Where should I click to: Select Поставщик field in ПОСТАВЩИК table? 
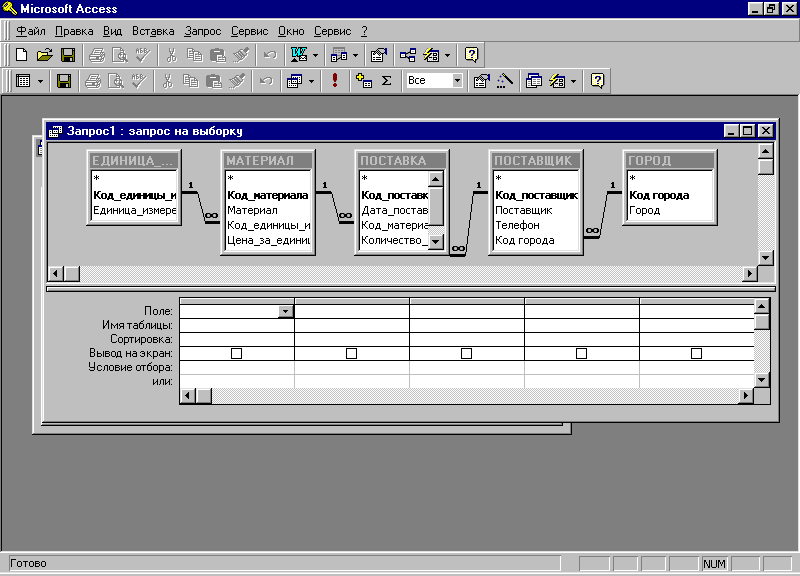point(523,210)
